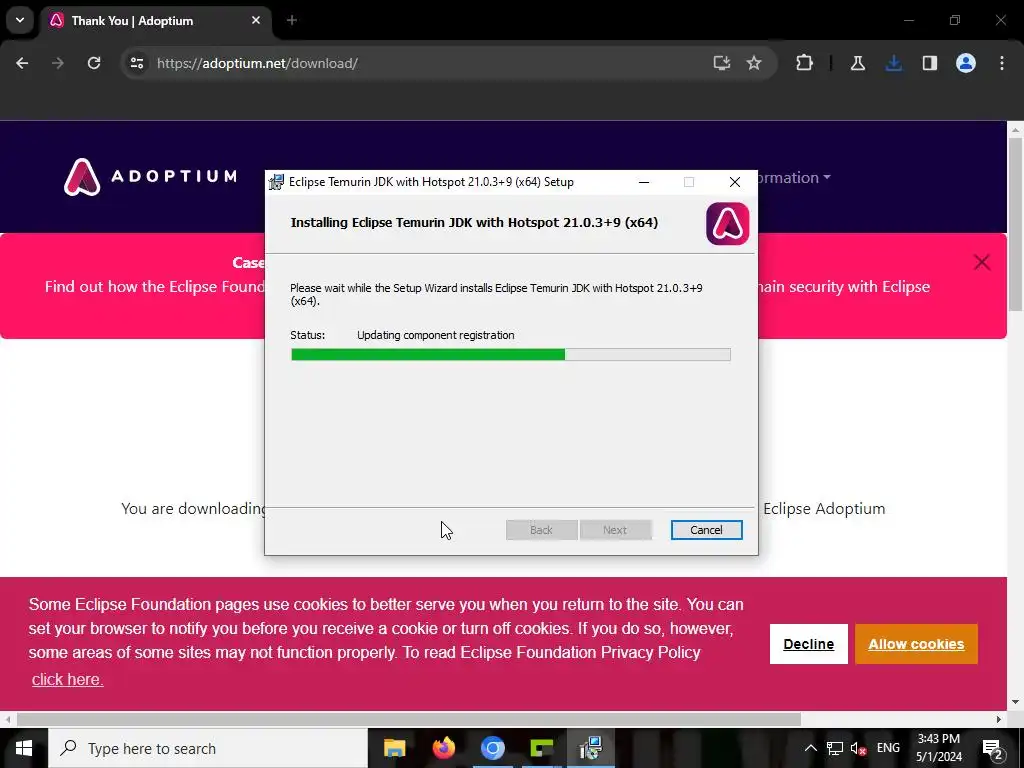Click the taskbar search box
Viewport: 1024px width, 768px height.
tap(208, 748)
